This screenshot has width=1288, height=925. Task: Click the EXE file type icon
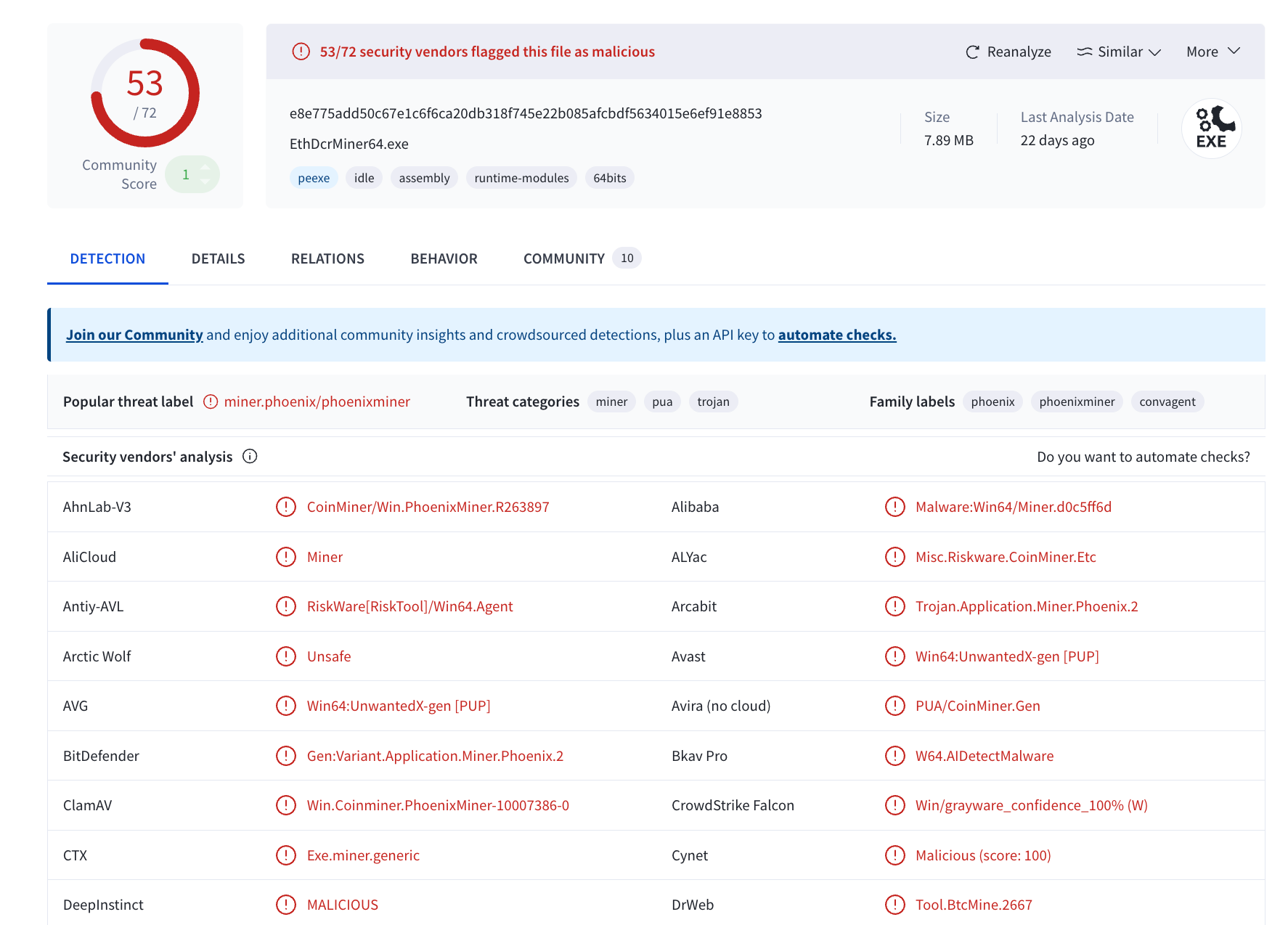tap(1212, 129)
